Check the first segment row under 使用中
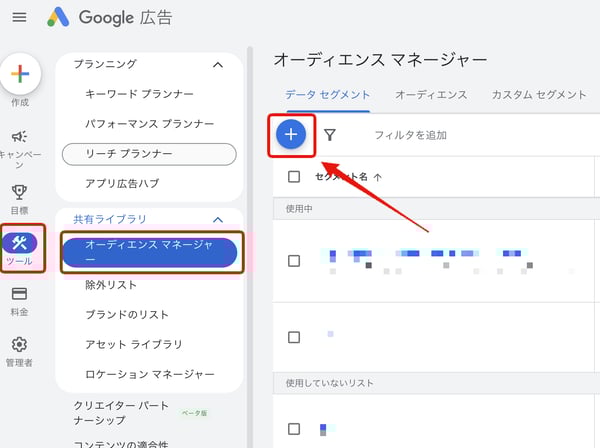This screenshot has height=448, width=600. (x=294, y=260)
